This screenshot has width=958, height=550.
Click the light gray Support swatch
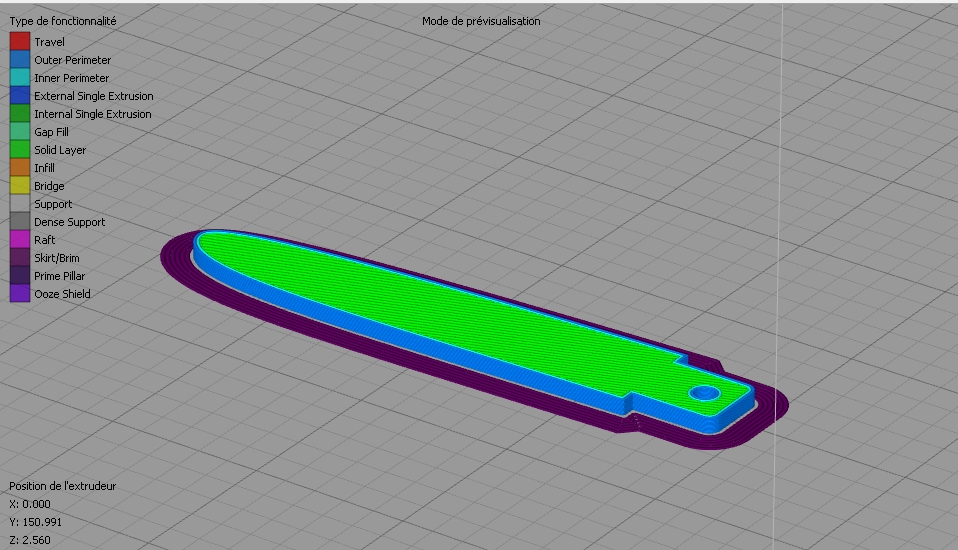(20, 204)
